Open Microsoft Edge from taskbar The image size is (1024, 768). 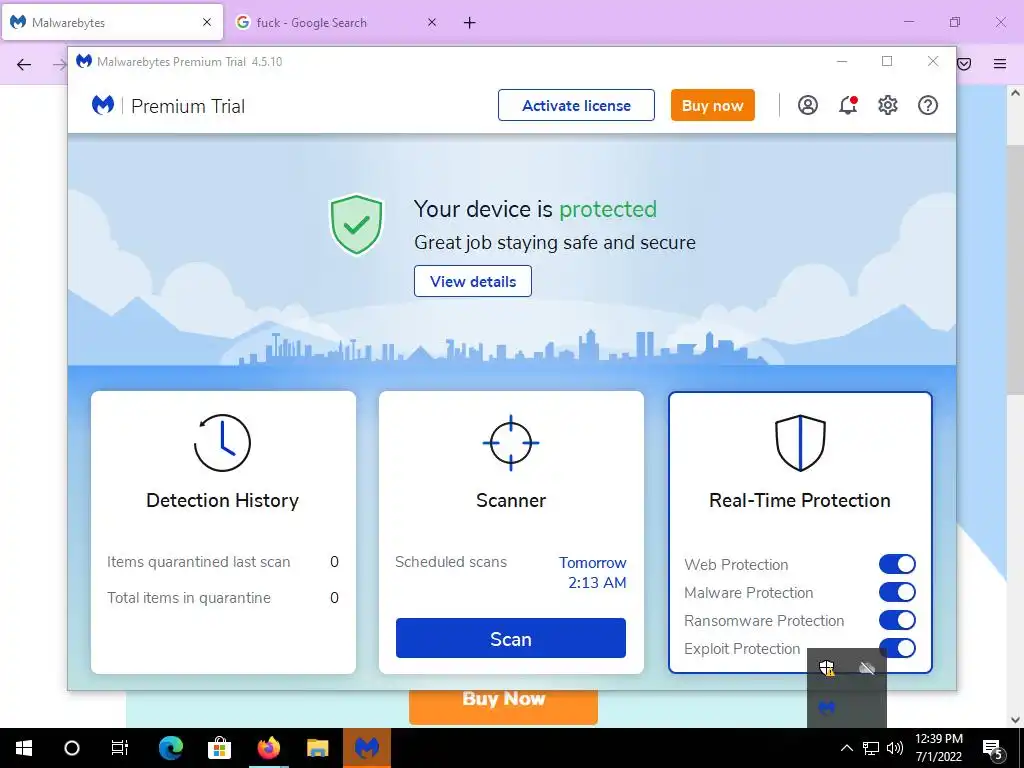click(171, 748)
